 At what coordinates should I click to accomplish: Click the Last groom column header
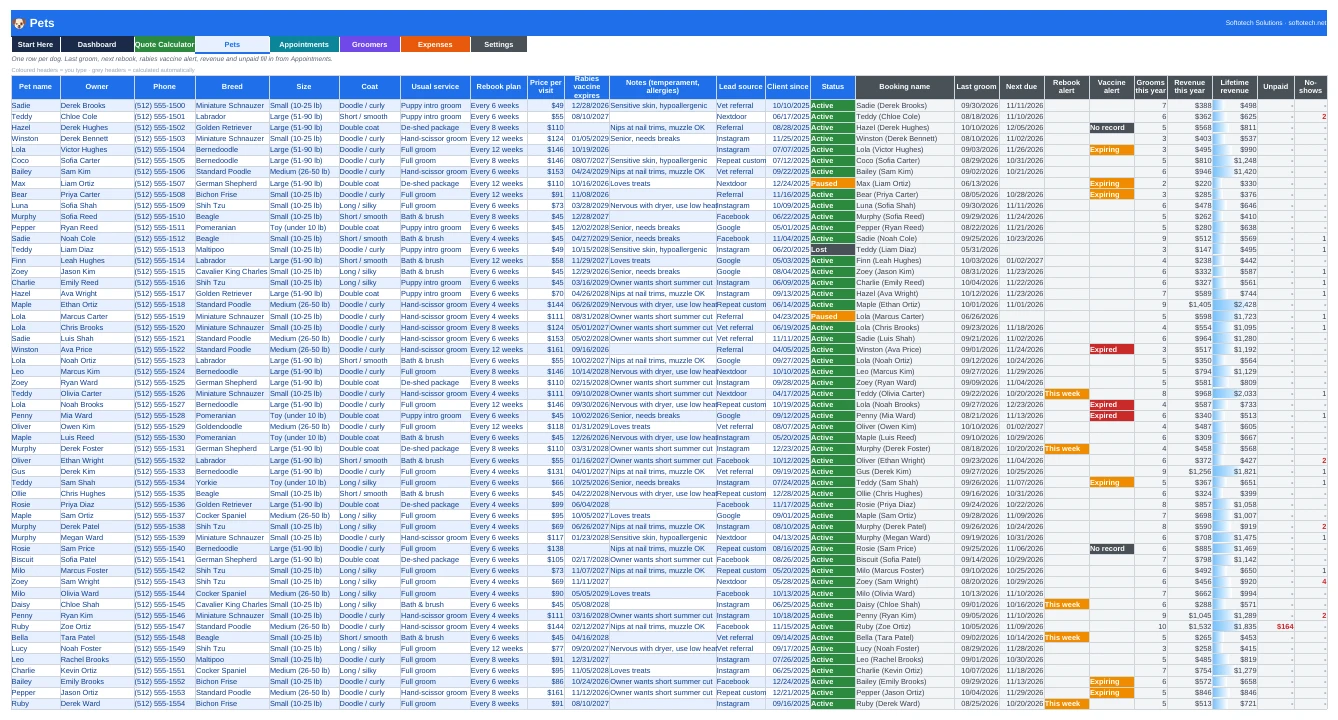click(977, 88)
